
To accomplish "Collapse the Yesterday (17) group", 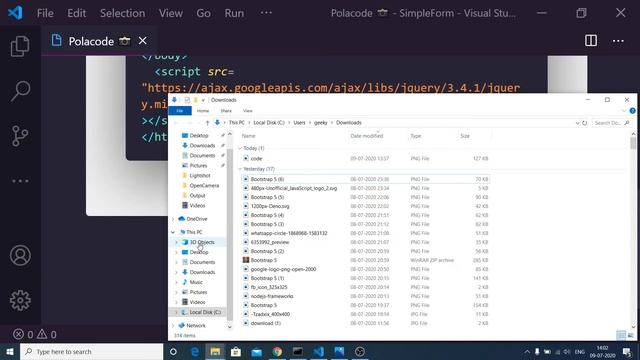I will [x=240, y=169].
